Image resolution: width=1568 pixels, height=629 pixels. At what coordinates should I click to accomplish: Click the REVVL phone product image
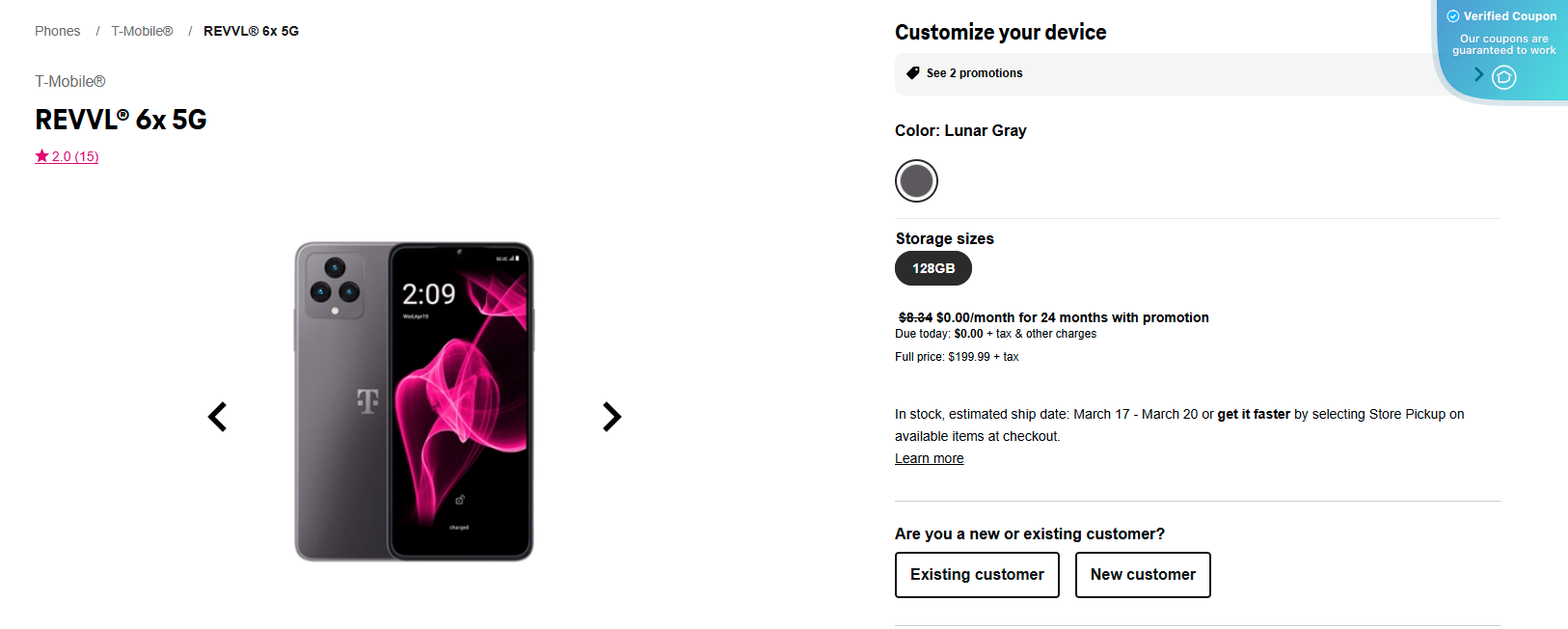click(415, 400)
